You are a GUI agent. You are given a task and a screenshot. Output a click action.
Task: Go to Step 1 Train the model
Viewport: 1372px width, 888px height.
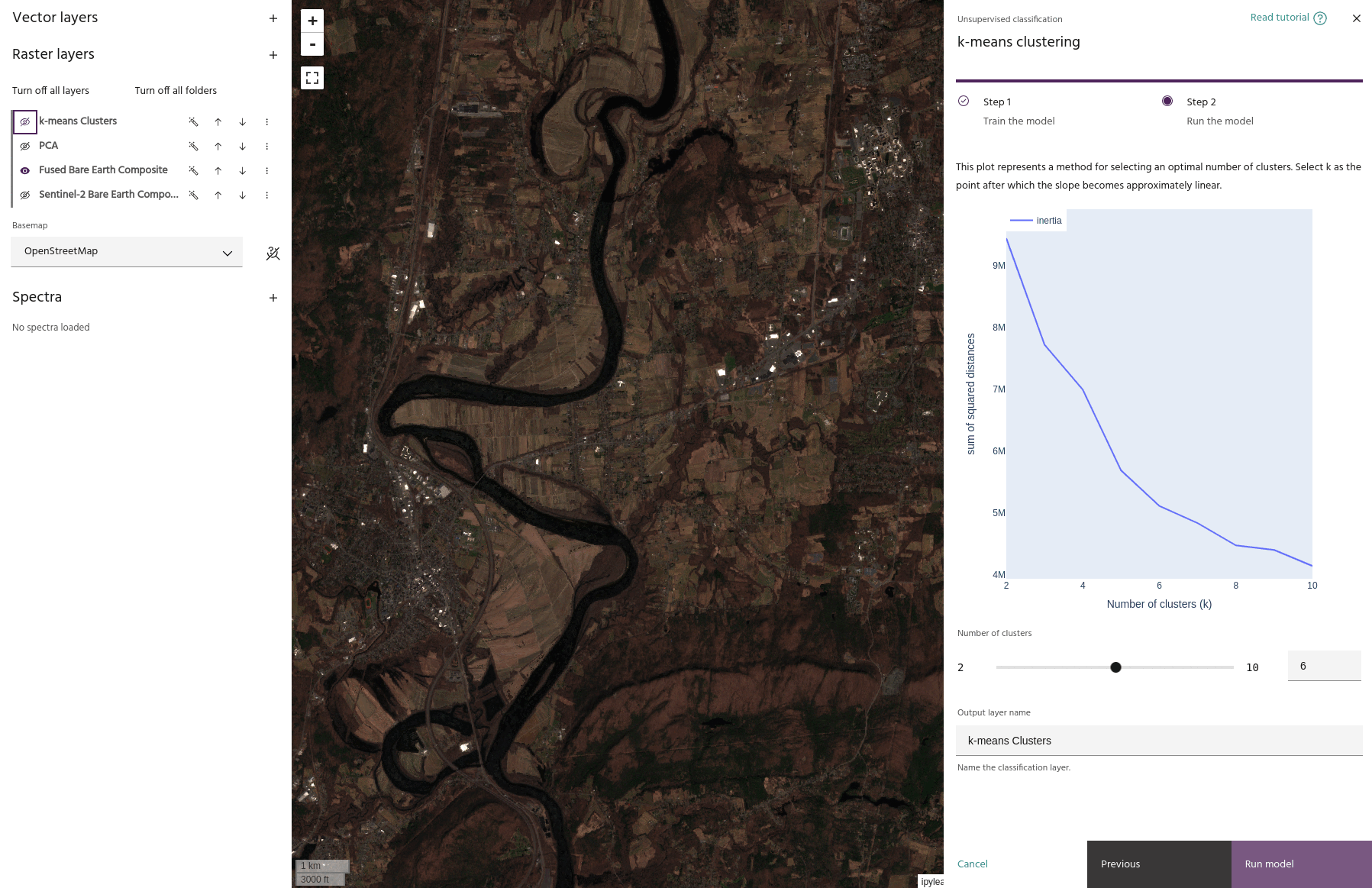point(1019,111)
